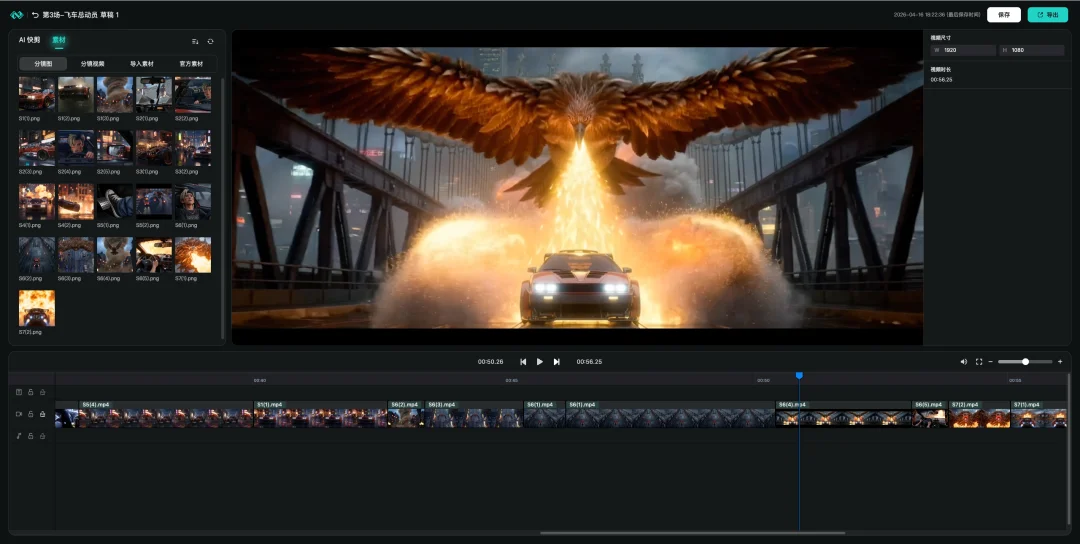Click the sort icon in the material panel

195,41
